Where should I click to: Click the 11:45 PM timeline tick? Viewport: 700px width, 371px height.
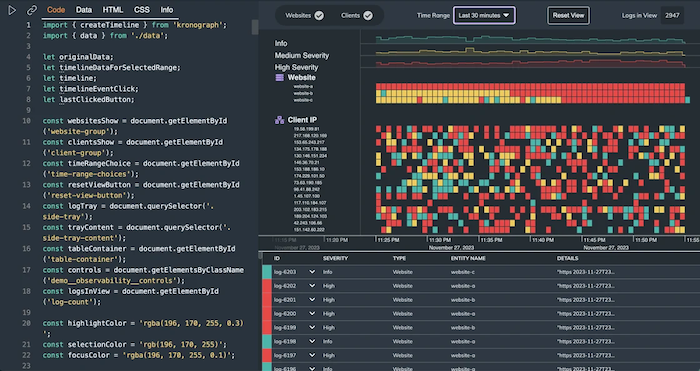pos(595,240)
